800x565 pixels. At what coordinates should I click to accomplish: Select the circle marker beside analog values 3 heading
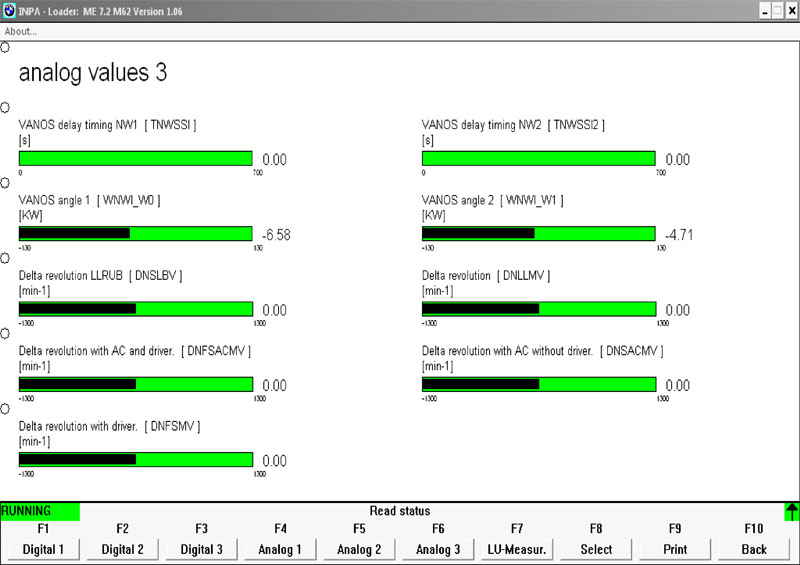[x=5, y=48]
